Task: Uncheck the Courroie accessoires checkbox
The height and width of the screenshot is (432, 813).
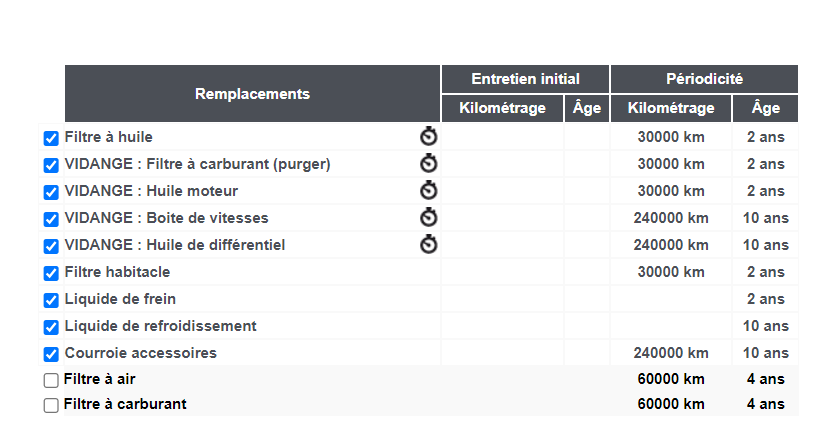Action: [x=51, y=354]
